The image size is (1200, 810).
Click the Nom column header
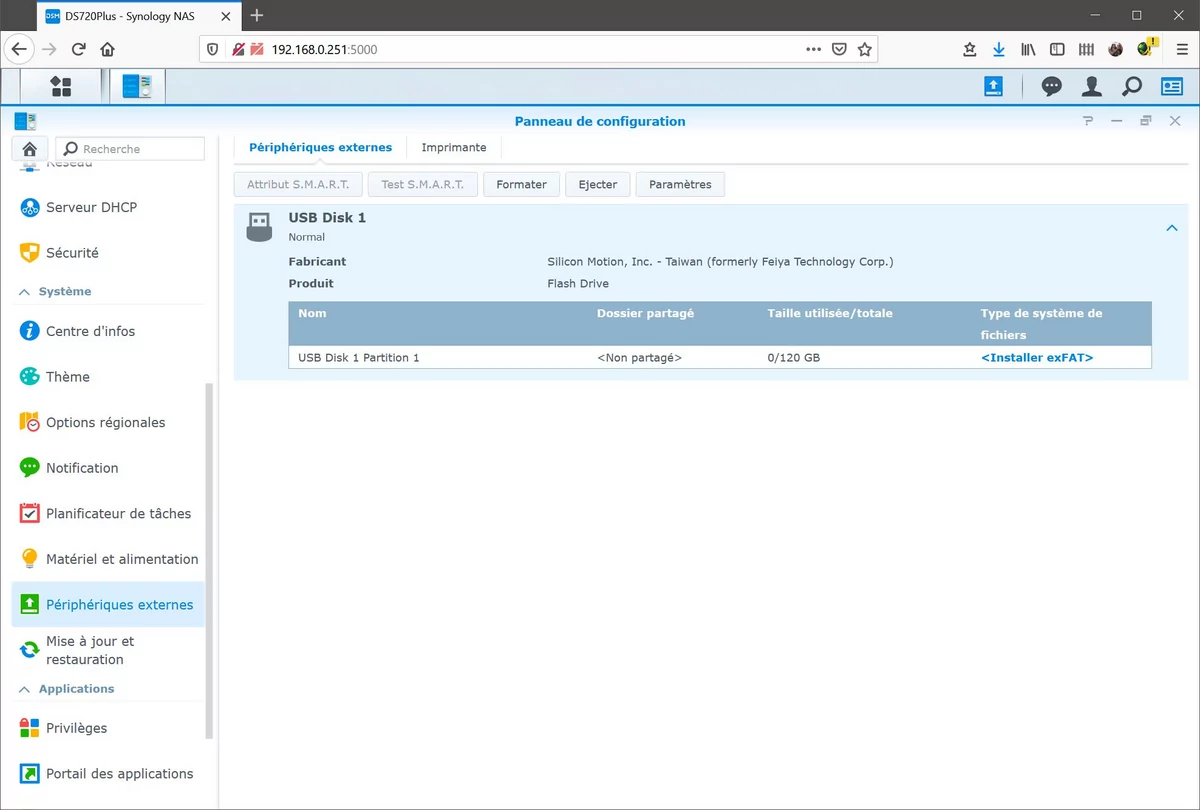pyautogui.click(x=312, y=313)
